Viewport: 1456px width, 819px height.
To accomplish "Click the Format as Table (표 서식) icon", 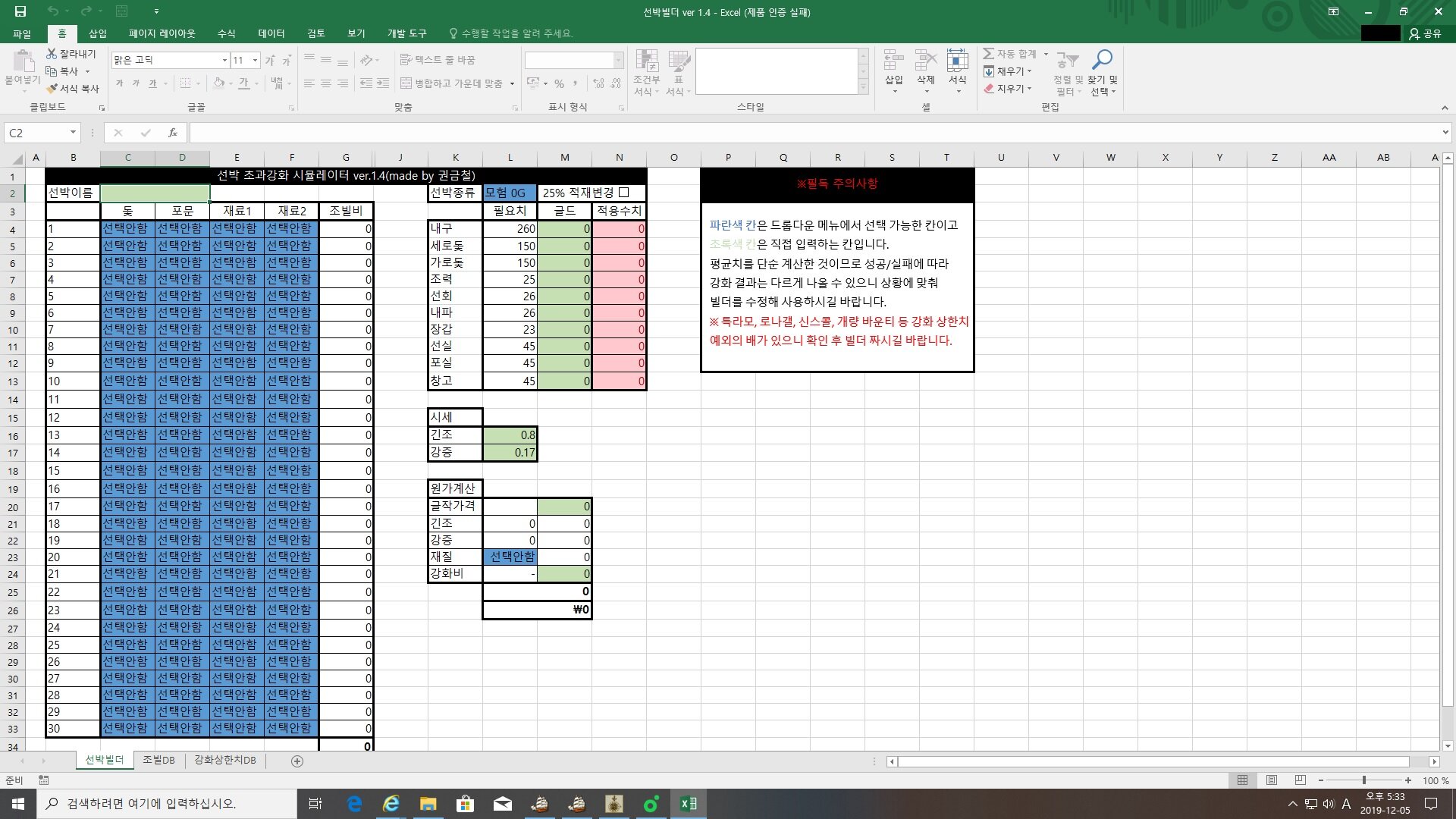I will (679, 62).
